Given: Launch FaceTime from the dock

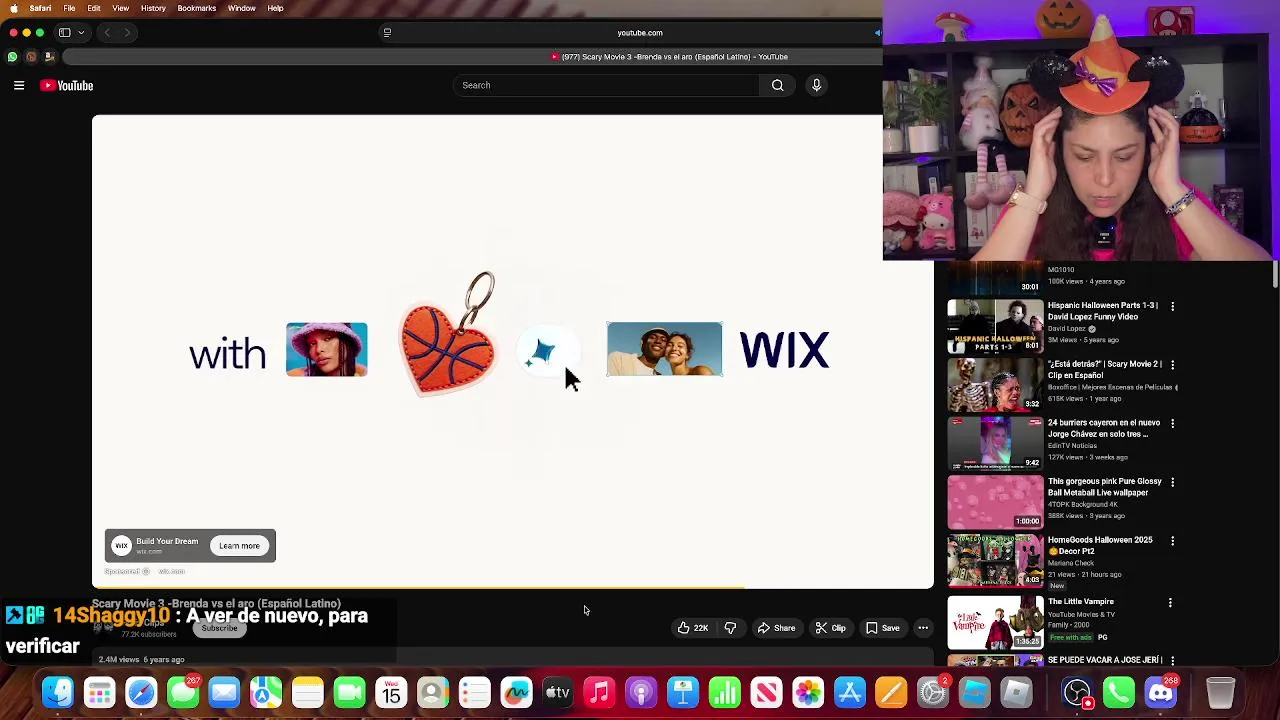Looking at the screenshot, I should (349, 692).
